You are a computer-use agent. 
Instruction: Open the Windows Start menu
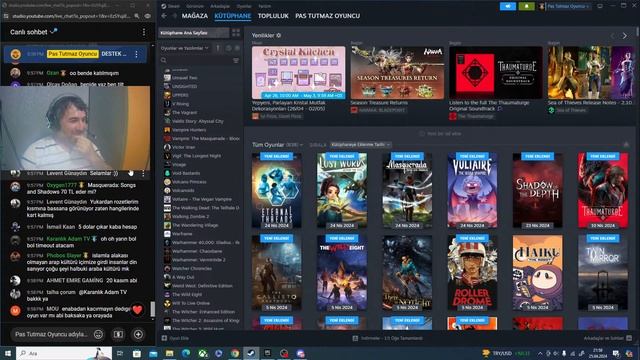coord(8,353)
